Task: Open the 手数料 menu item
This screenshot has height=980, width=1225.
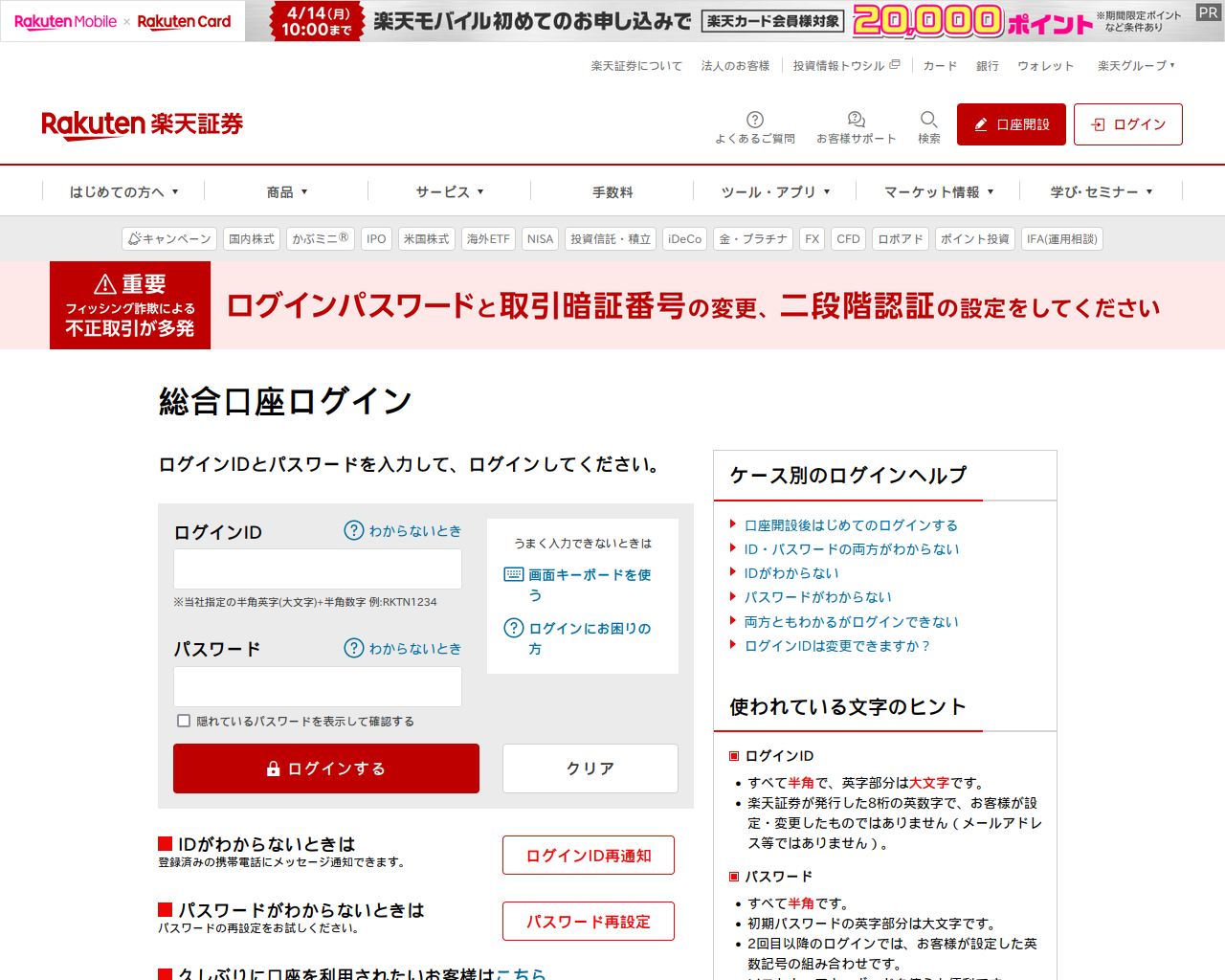Action: [612, 191]
